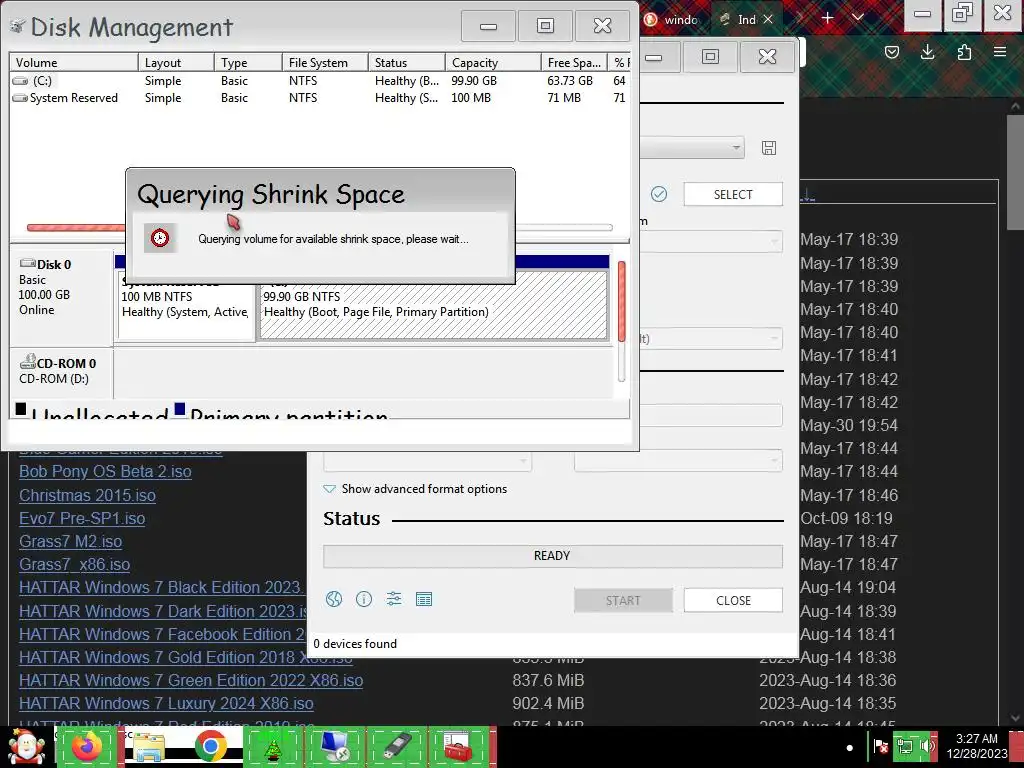Click the volume speaker tray icon
1024x768 pixels.
coord(927,746)
